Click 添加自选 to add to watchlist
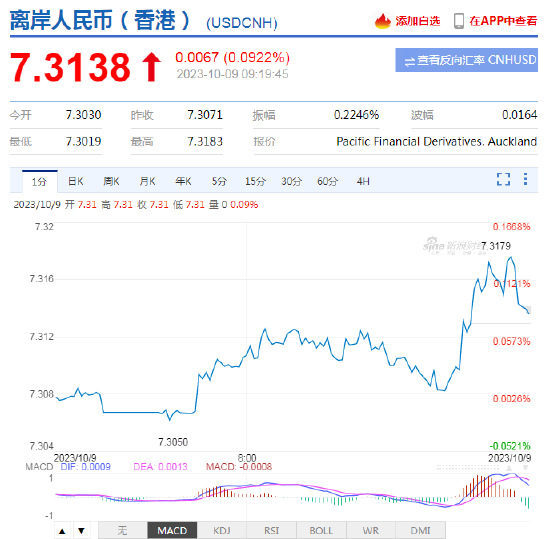This screenshot has width=550, height=539. point(418,21)
